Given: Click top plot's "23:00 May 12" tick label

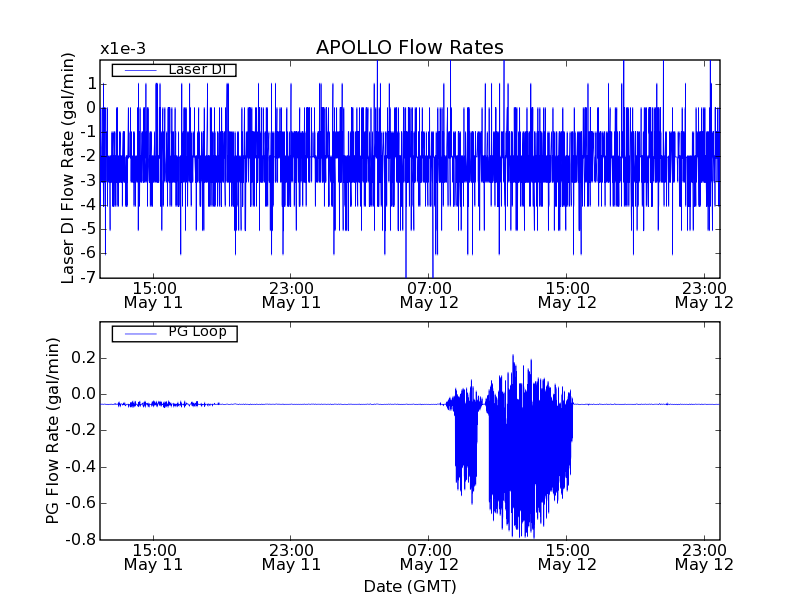Looking at the screenshot, I should pos(704,294).
